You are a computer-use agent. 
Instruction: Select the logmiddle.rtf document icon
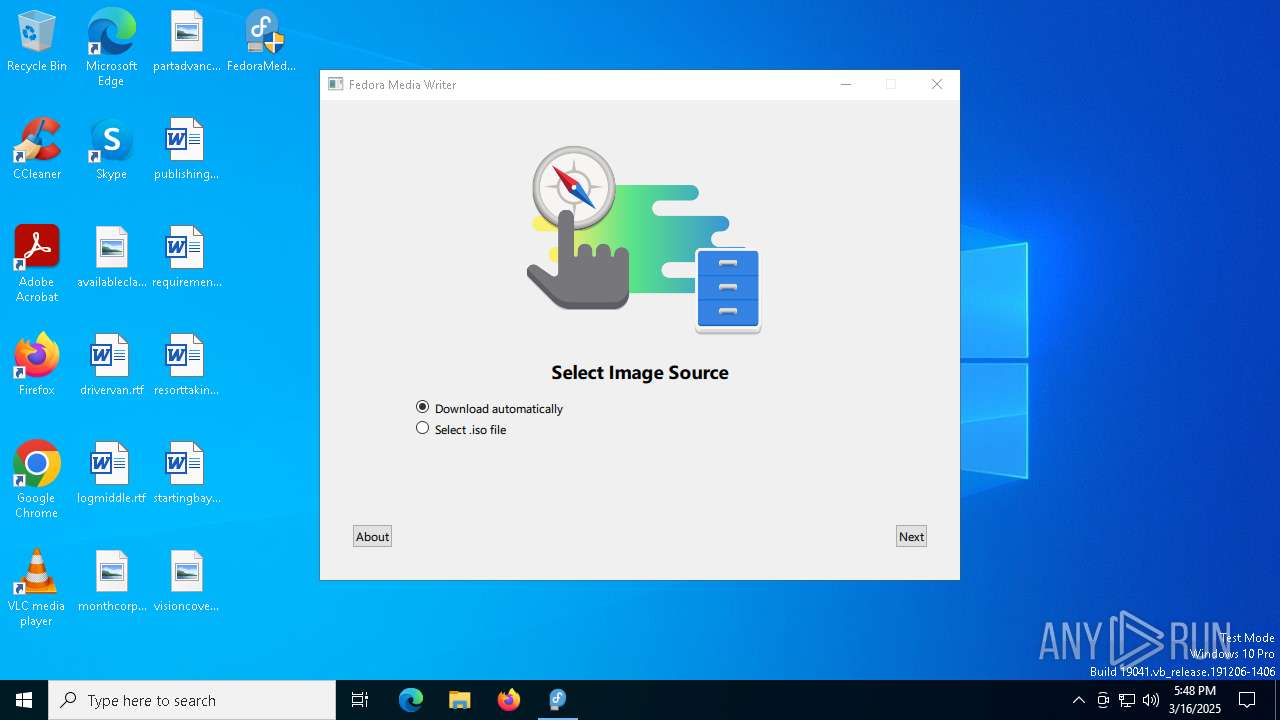pos(111,474)
